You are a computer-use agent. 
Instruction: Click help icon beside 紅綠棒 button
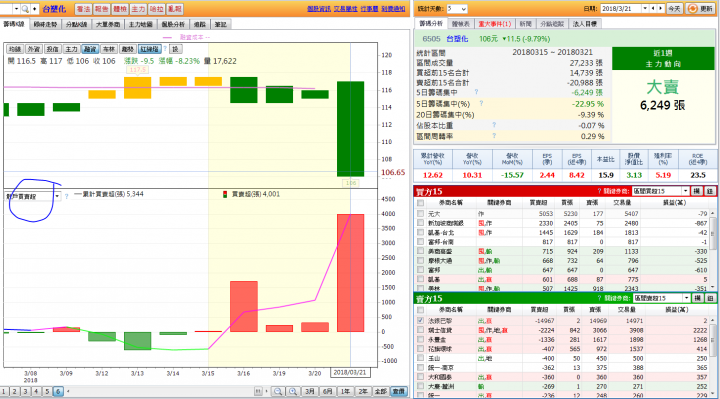(x=165, y=49)
